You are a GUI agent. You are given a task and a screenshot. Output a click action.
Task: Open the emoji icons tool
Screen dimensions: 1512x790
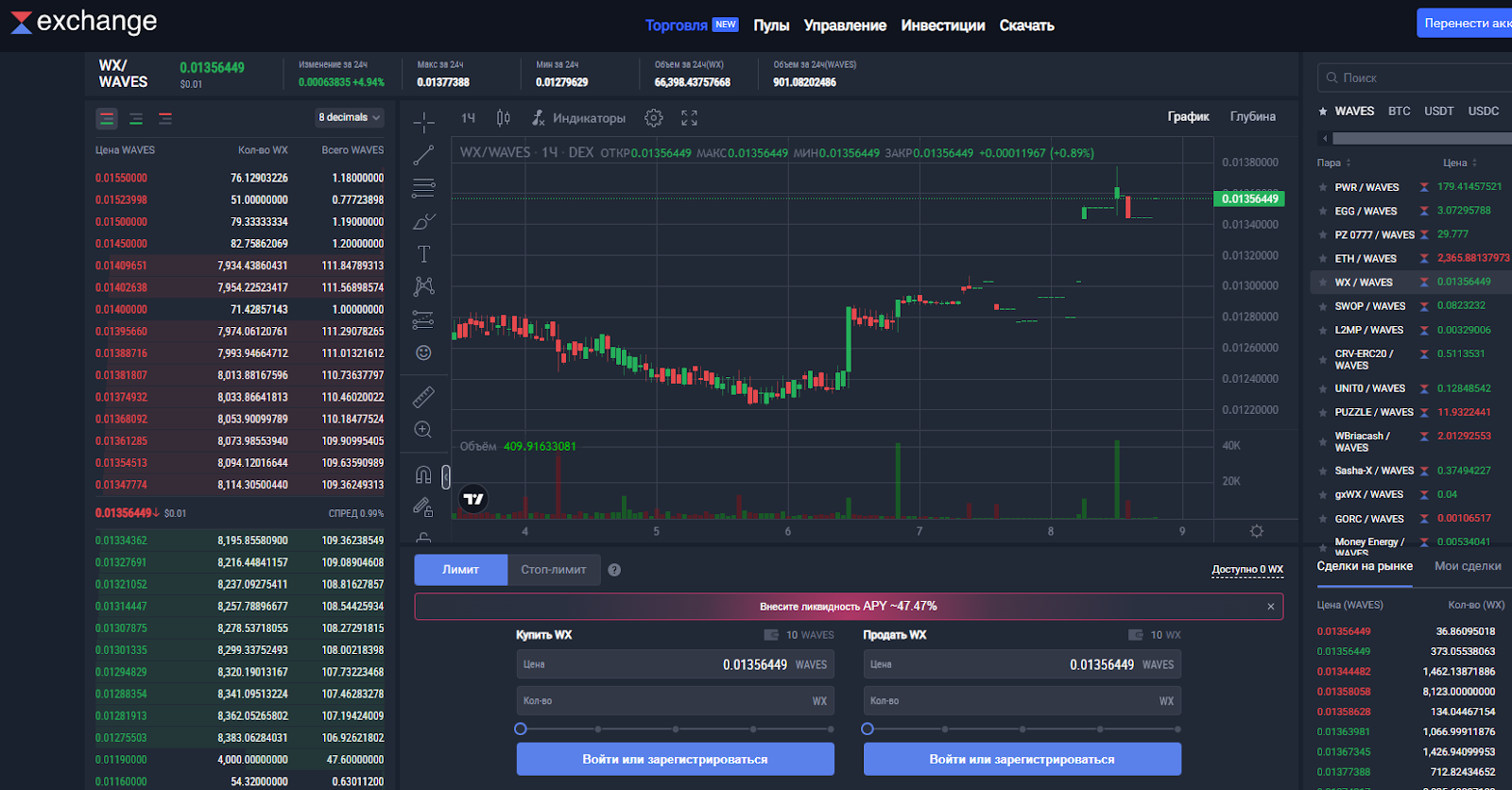423,352
